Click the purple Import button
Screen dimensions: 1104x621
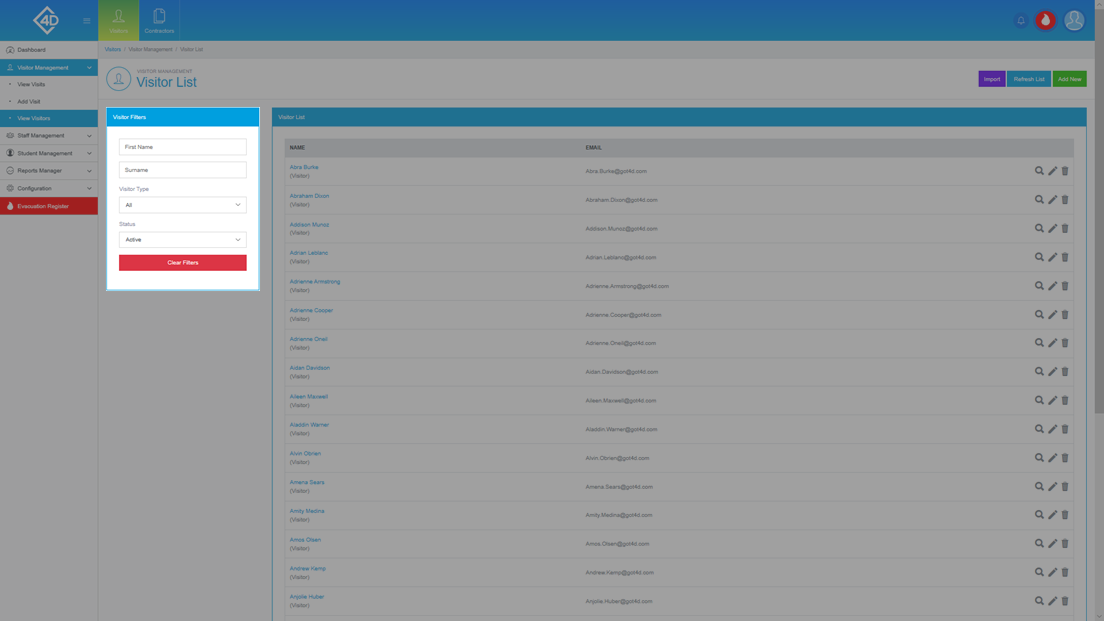click(x=991, y=79)
